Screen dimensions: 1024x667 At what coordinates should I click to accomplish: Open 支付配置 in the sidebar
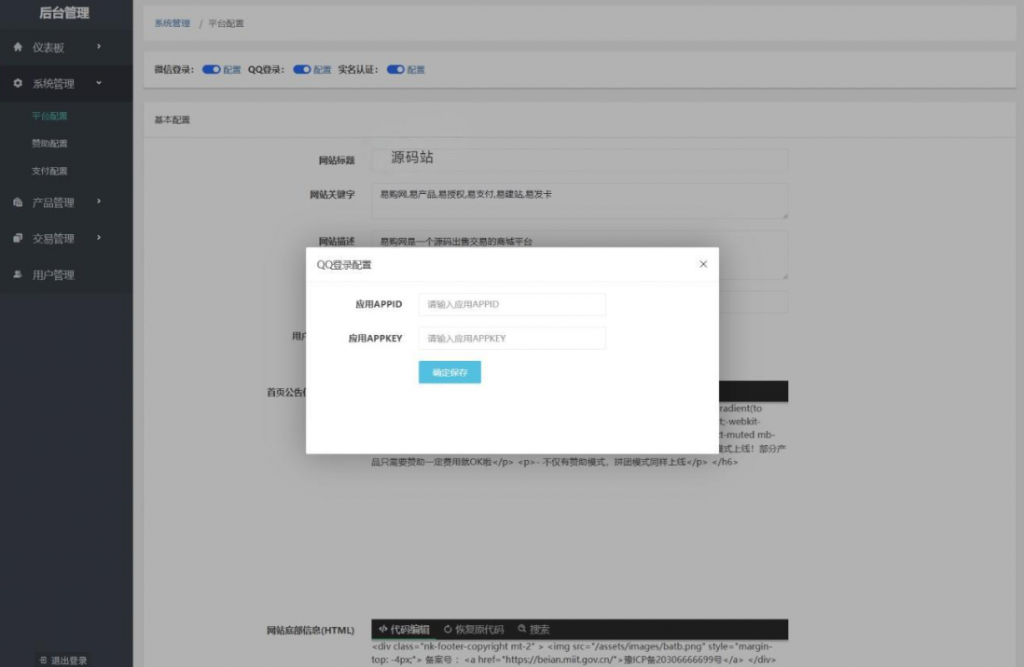(x=49, y=170)
